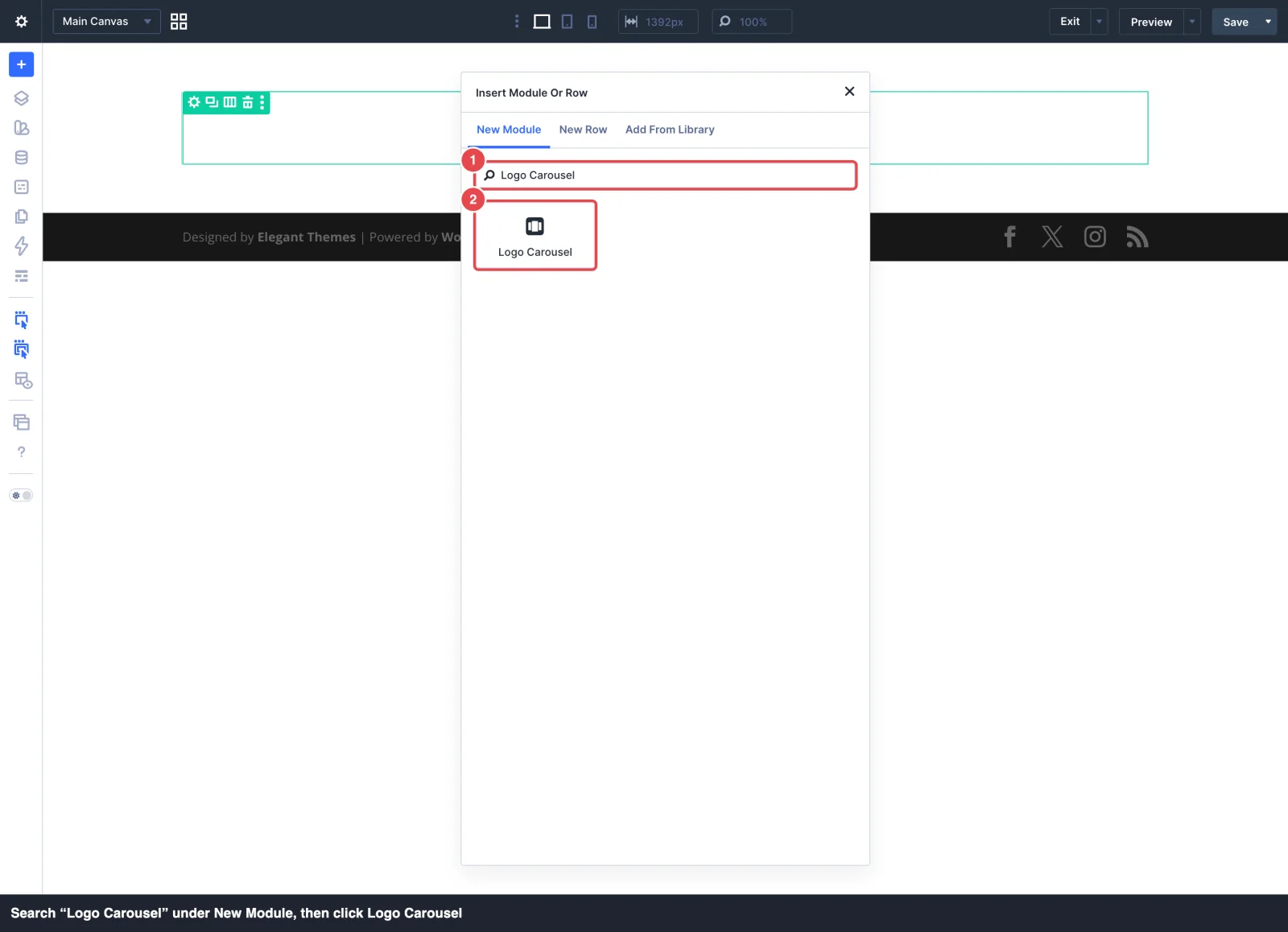Click the RSS feed footer icon
Screen dimensions: 1288x932
(1137, 237)
